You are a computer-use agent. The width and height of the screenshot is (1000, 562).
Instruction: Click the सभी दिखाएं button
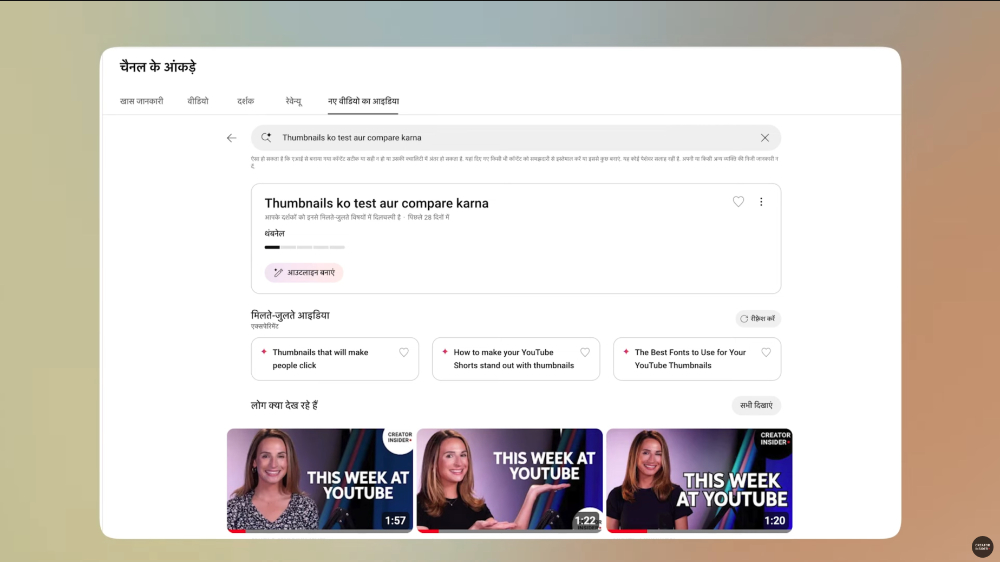756,405
